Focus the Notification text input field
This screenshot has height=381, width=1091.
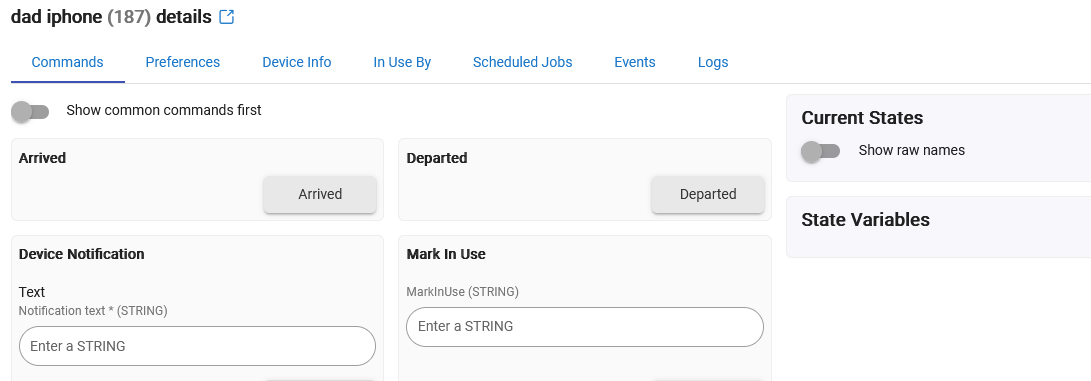pos(198,346)
